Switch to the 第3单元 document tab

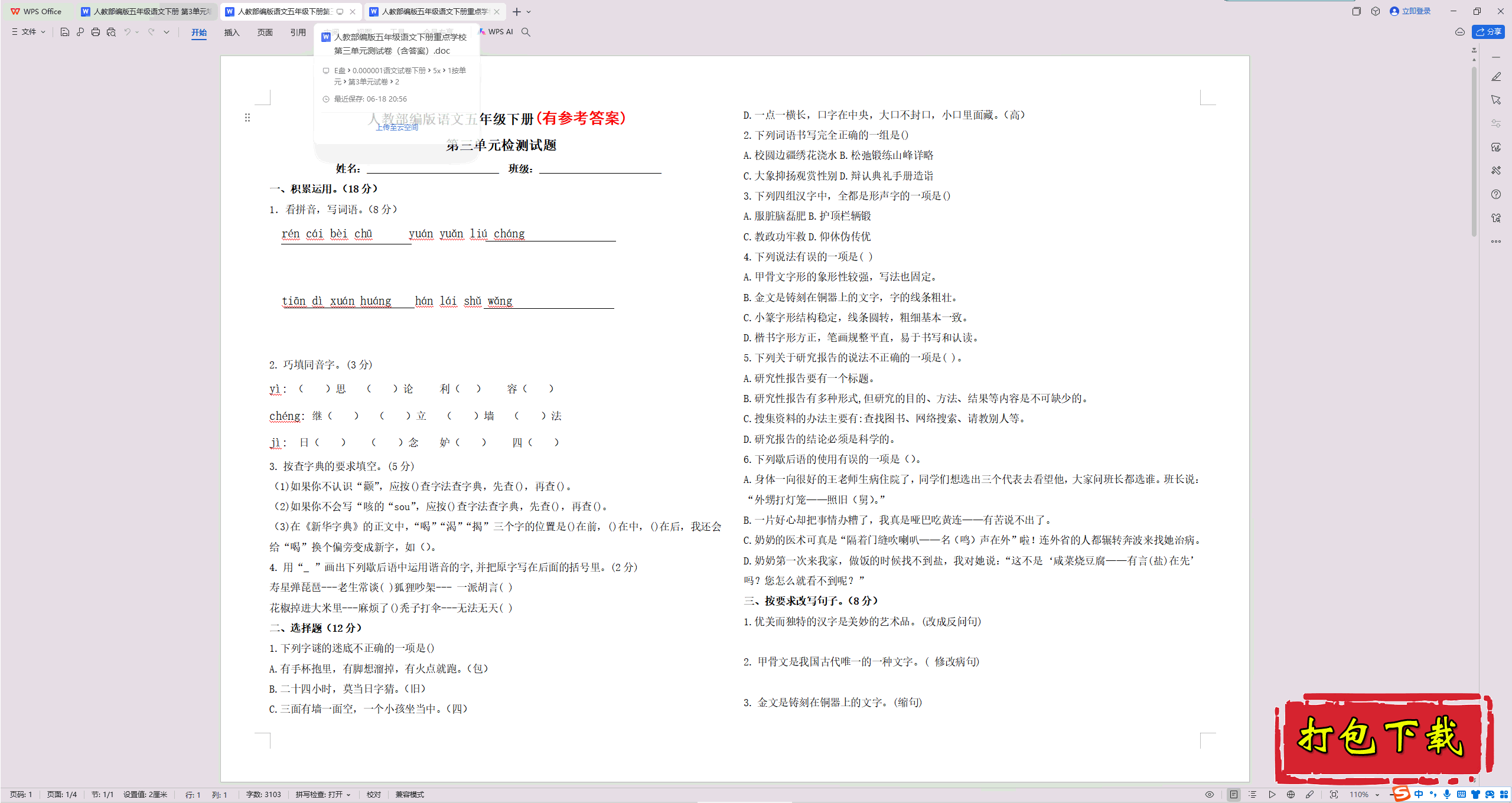pyautogui.click(x=146, y=12)
